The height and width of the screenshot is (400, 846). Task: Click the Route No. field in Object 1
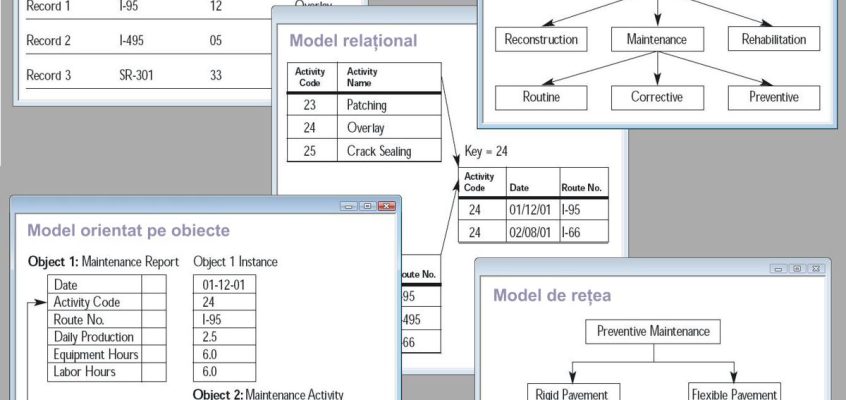[x=107, y=320]
